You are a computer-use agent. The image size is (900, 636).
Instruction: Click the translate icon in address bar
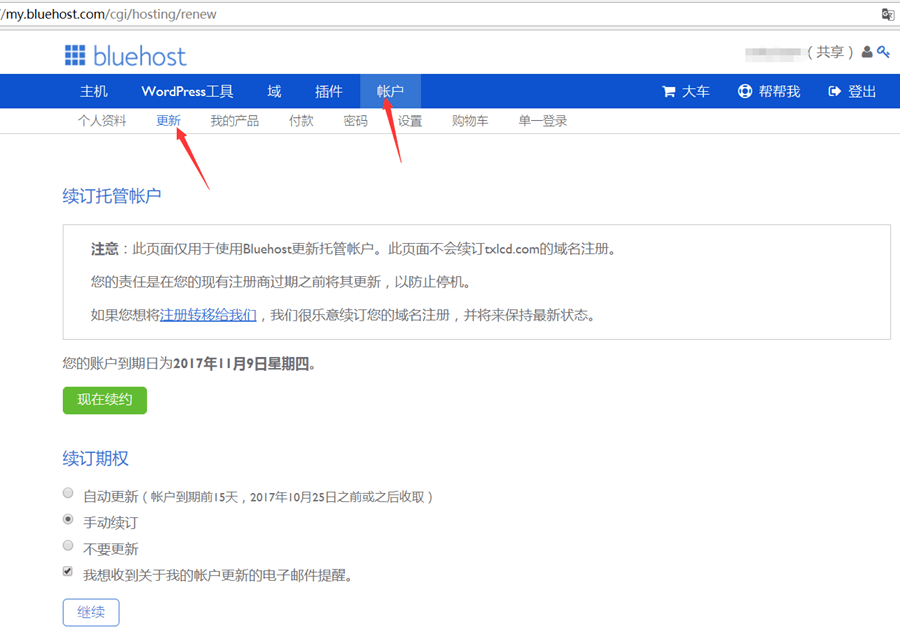pyautogui.click(x=887, y=14)
